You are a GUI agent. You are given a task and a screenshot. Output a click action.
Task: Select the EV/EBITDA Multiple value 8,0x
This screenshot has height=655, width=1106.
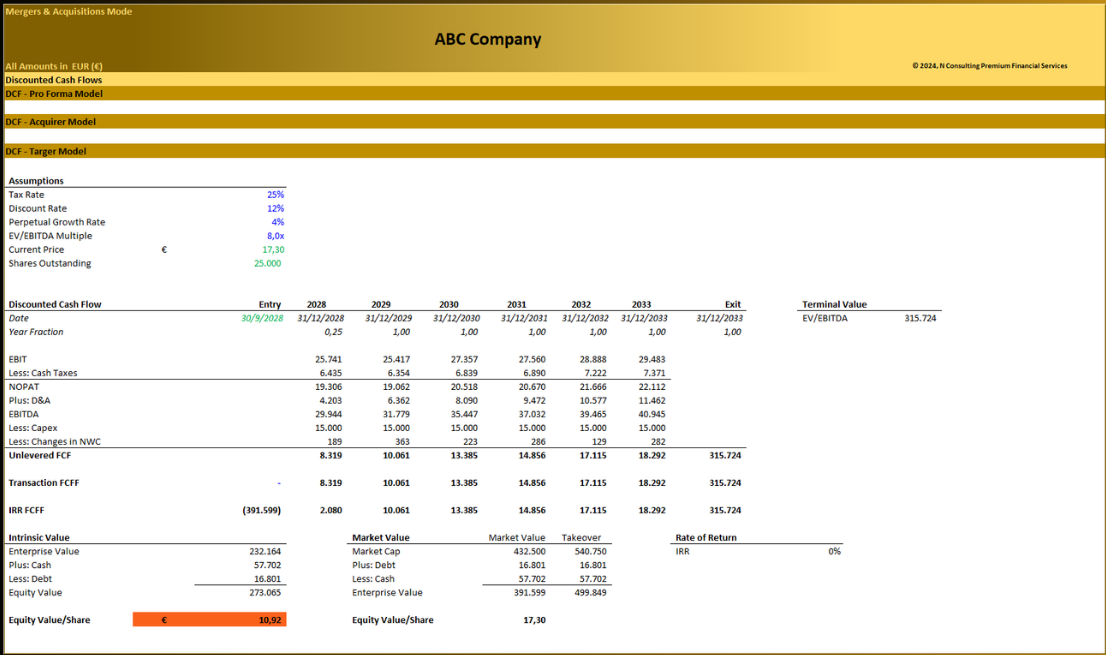pos(275,236)
